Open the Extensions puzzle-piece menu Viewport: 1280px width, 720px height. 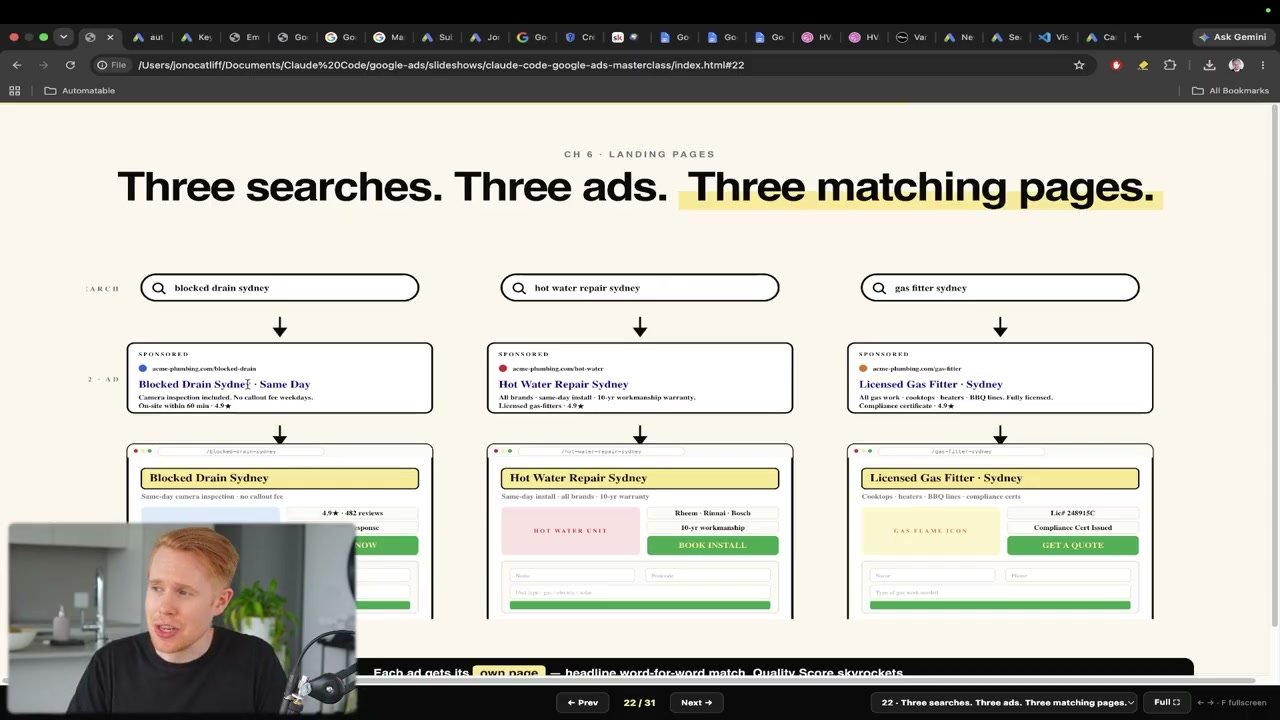click(1170, 65)
